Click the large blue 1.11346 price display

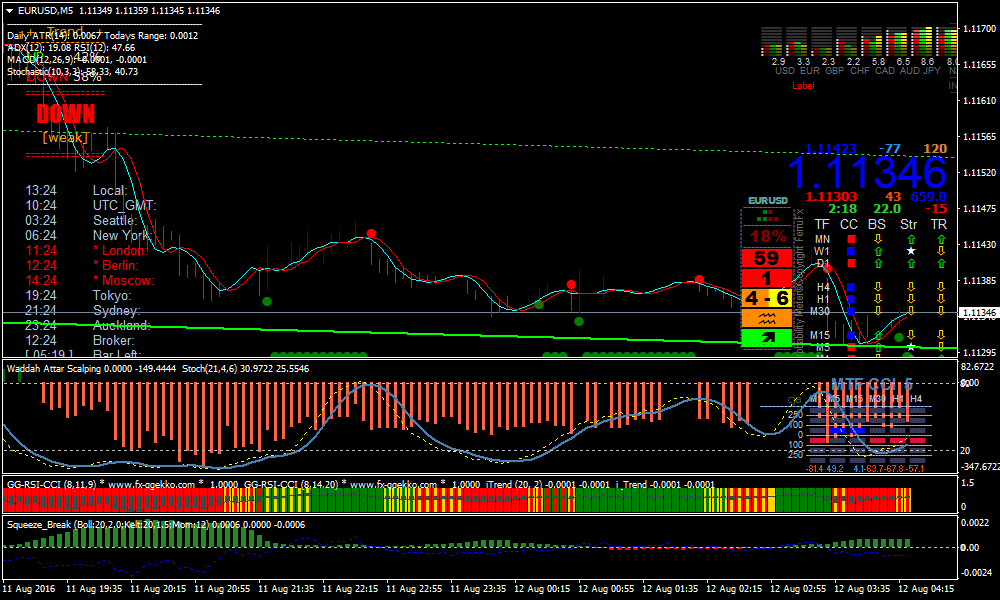click(866, 173)
